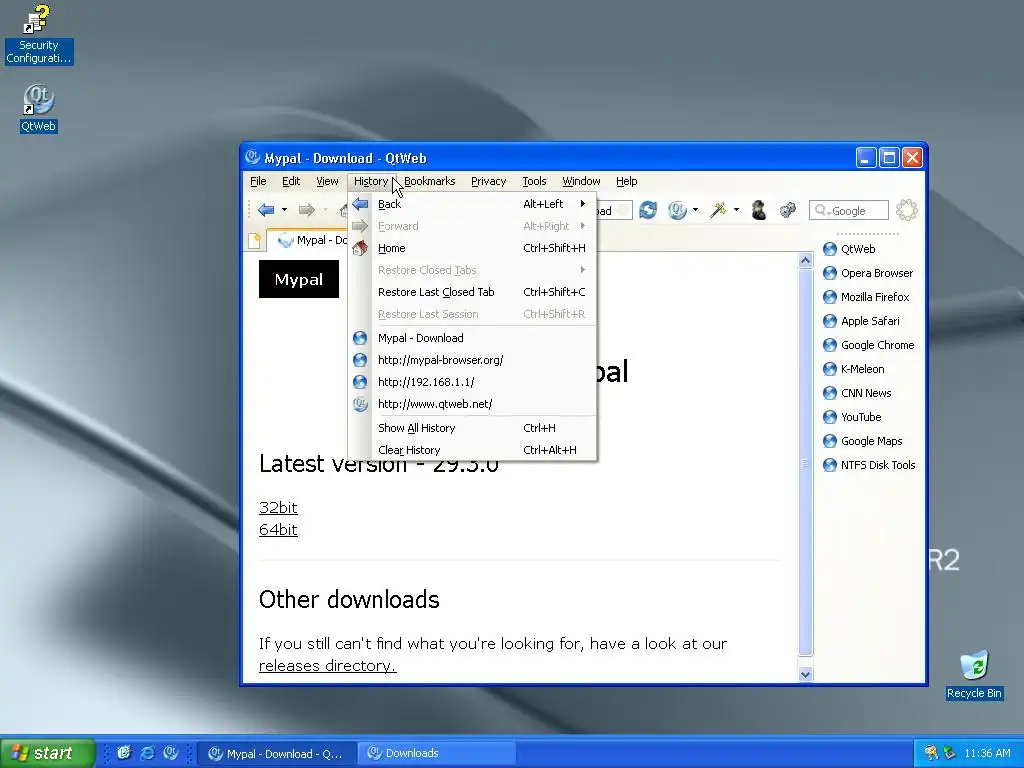Expand the QtWeb logo toolbar dropdown arrow
This screenshot has height=768, width=1024.
click(696, 210)
